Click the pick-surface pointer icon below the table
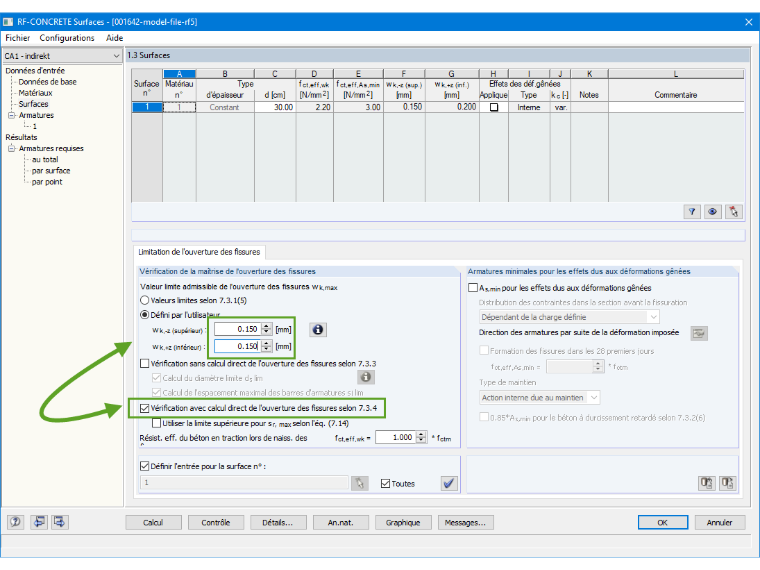This screenshot has width=760, height=570. point(733,212)
